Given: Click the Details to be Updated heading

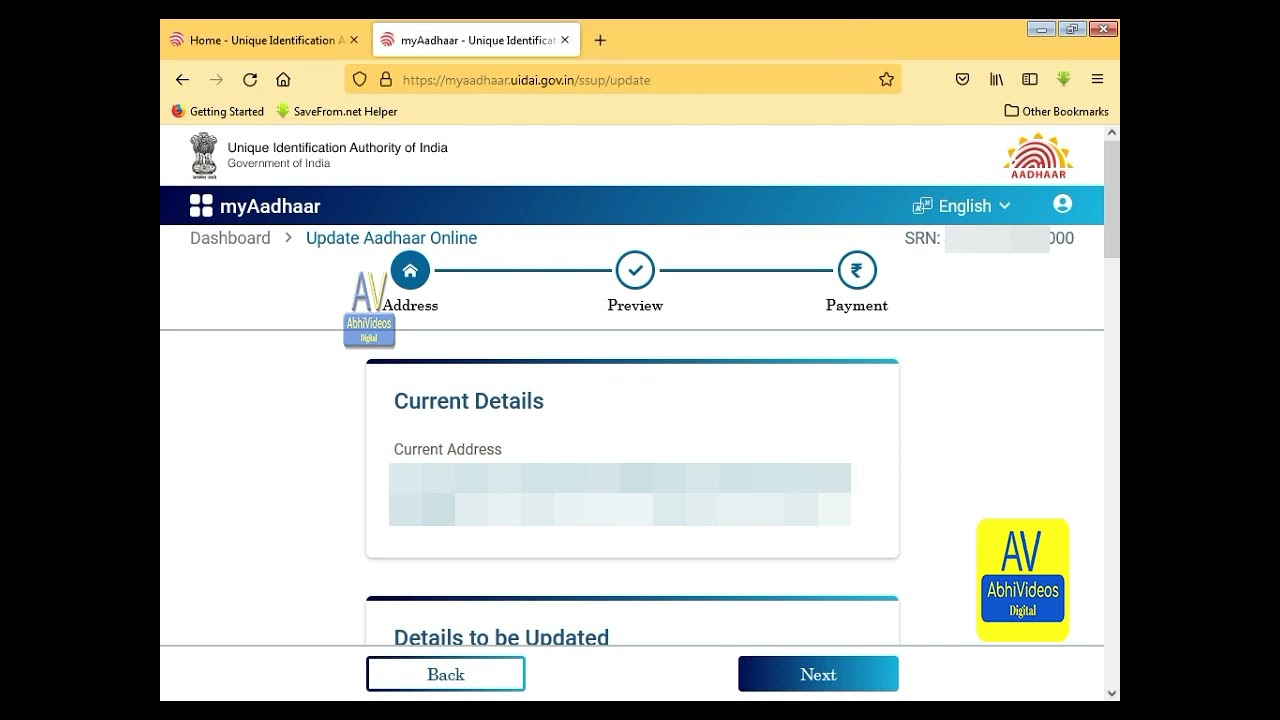Looking at the screenshot, I should [x=501, y=637].
